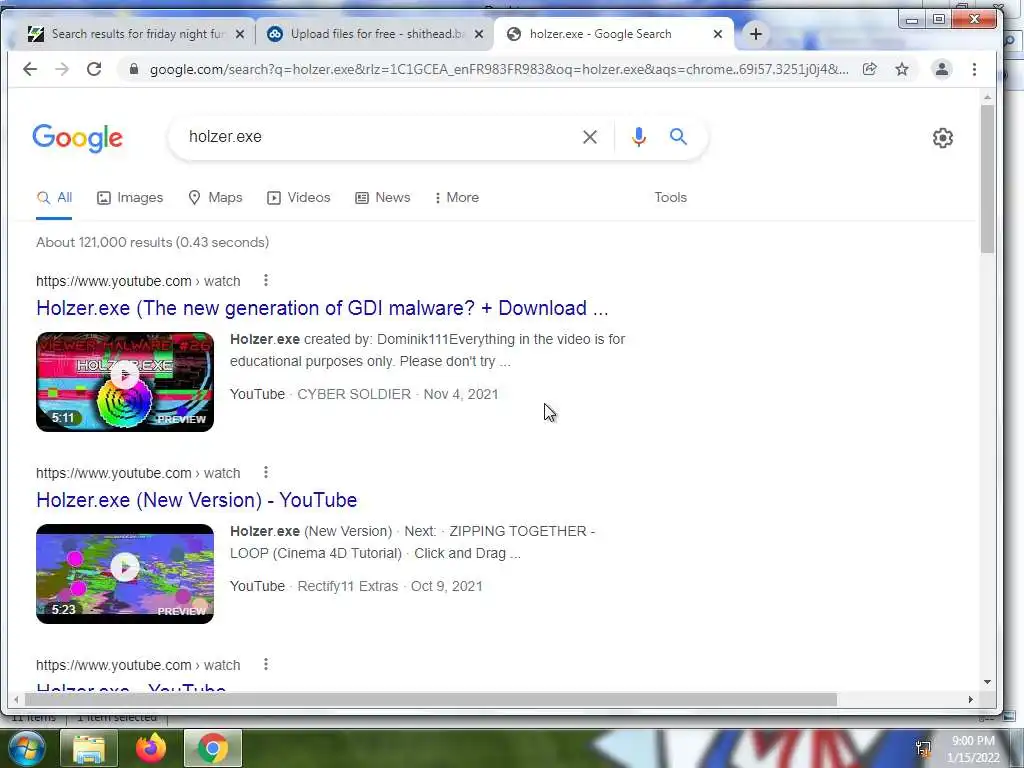
Task: Click the vertical scrollbar thumb
Action: [987, 179]
